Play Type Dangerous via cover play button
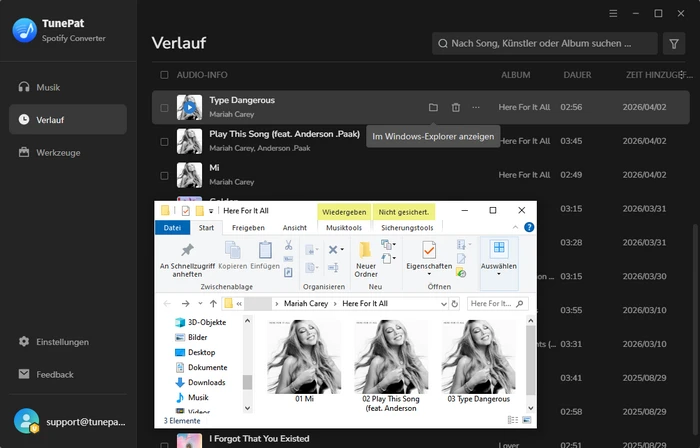700x448 pixels. click(189, 107)
